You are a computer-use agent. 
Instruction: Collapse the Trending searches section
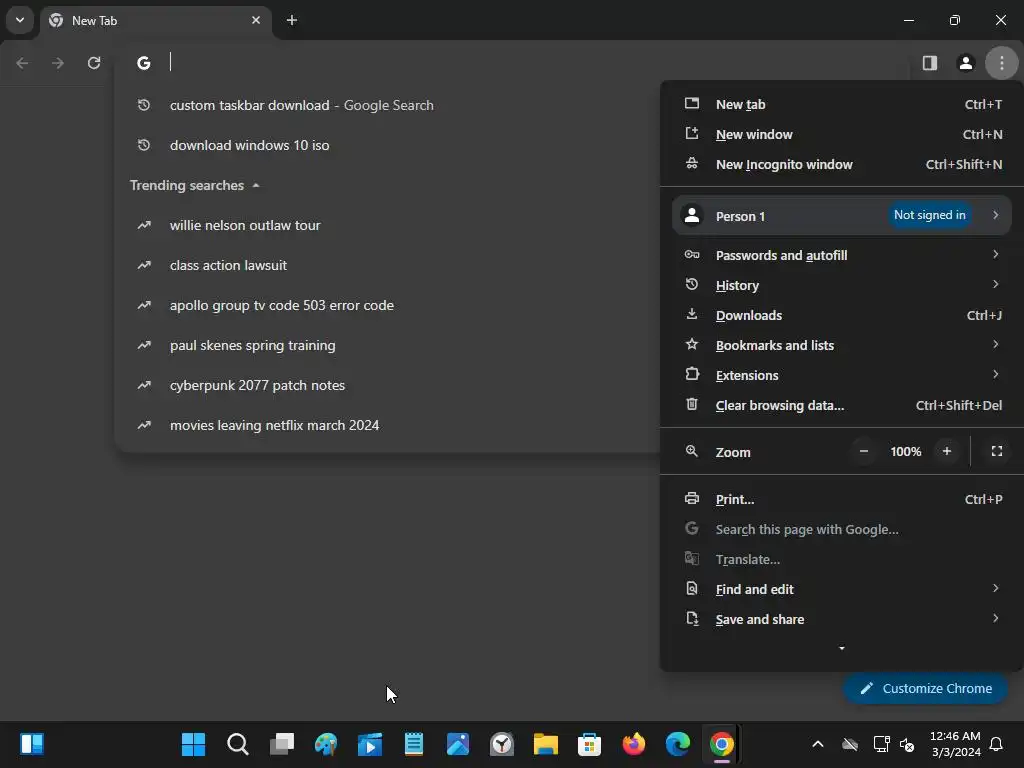tap(195, 185)
